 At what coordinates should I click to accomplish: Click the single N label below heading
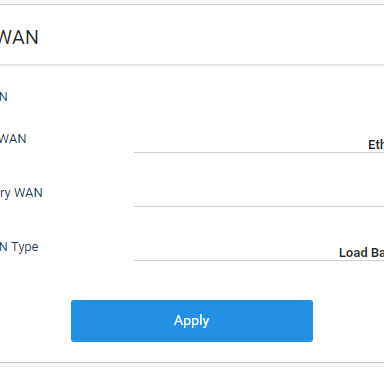click(4, 97)
